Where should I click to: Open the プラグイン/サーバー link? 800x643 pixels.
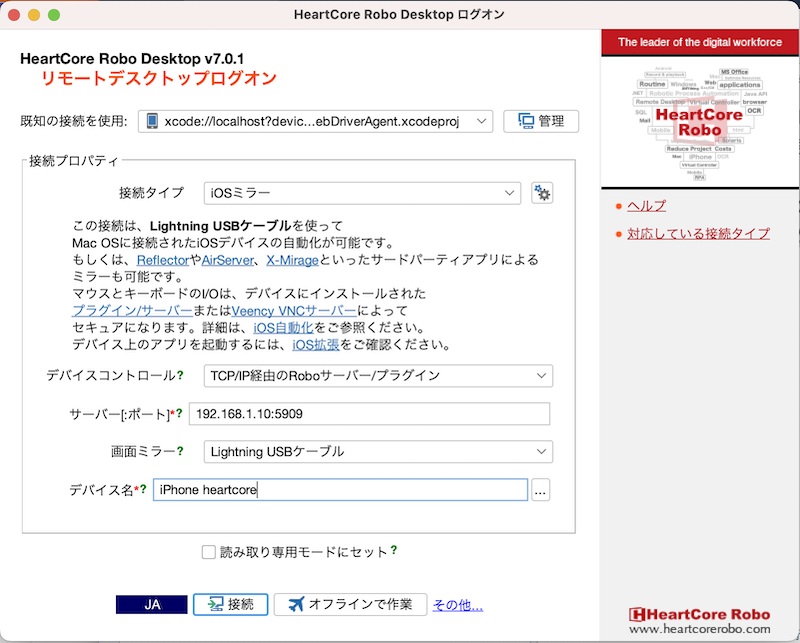click(x=132, y=311)
